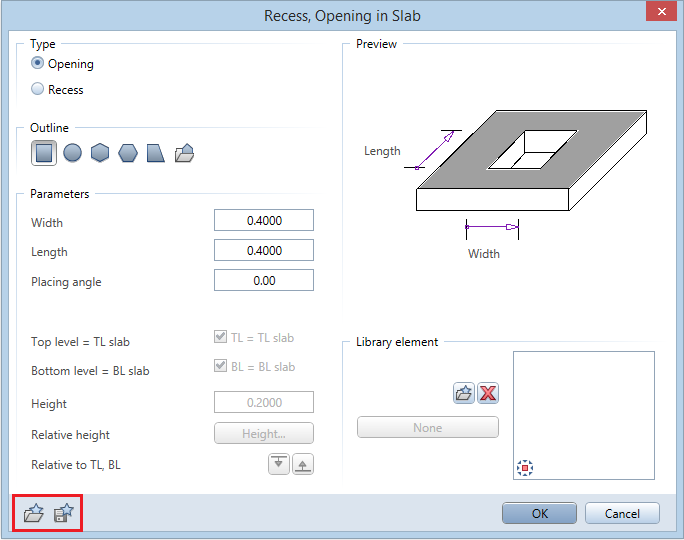Click the 'Placing angle' label
The image size is (684, 540).
[x=66, y=282]
